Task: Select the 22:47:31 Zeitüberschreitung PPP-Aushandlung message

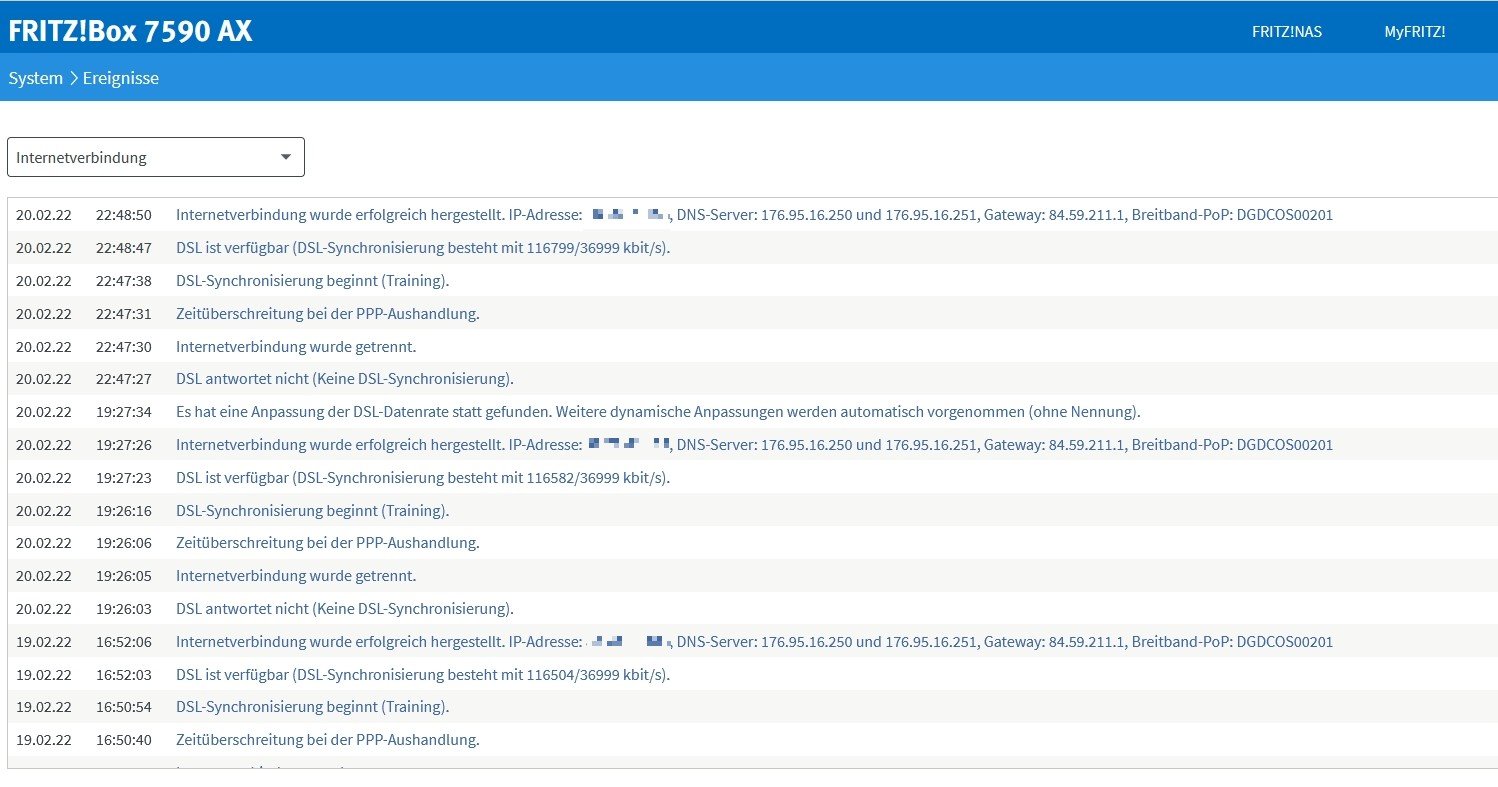Action: (x=328, y=314)
